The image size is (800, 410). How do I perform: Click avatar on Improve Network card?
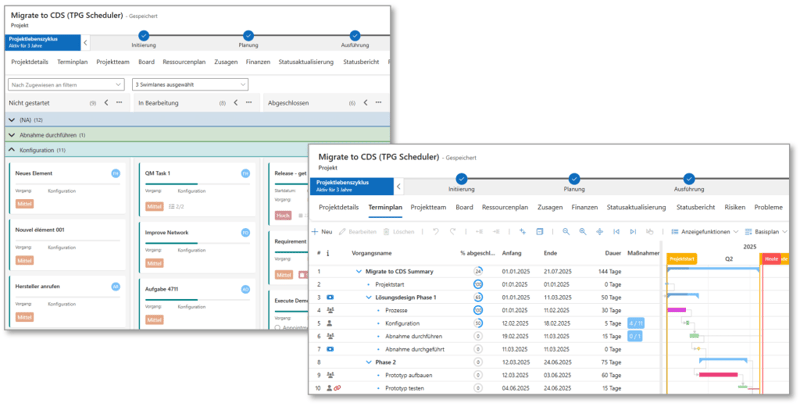(245, 233)
